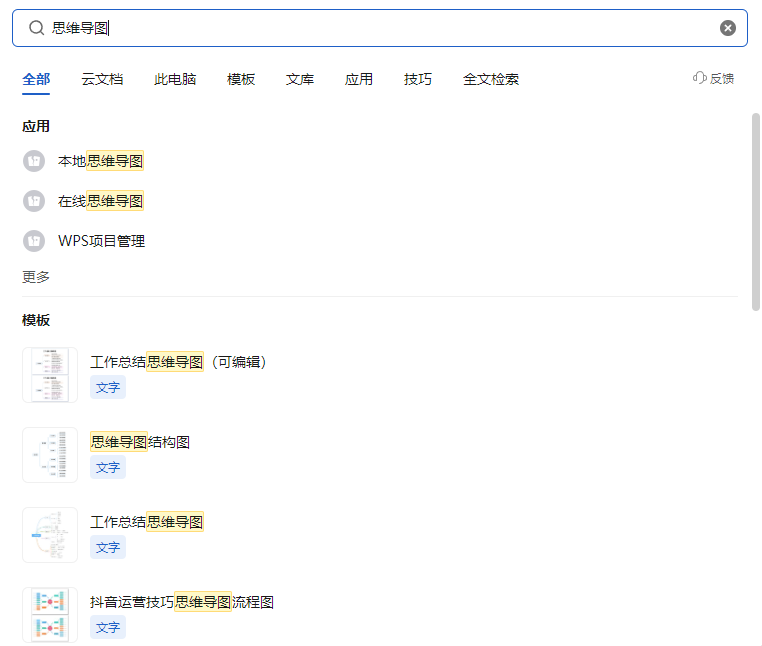Open template 抖音运营技巧思维导图流程图
Viewport: 762px width, 646px height.
click(x=182, y=602)
